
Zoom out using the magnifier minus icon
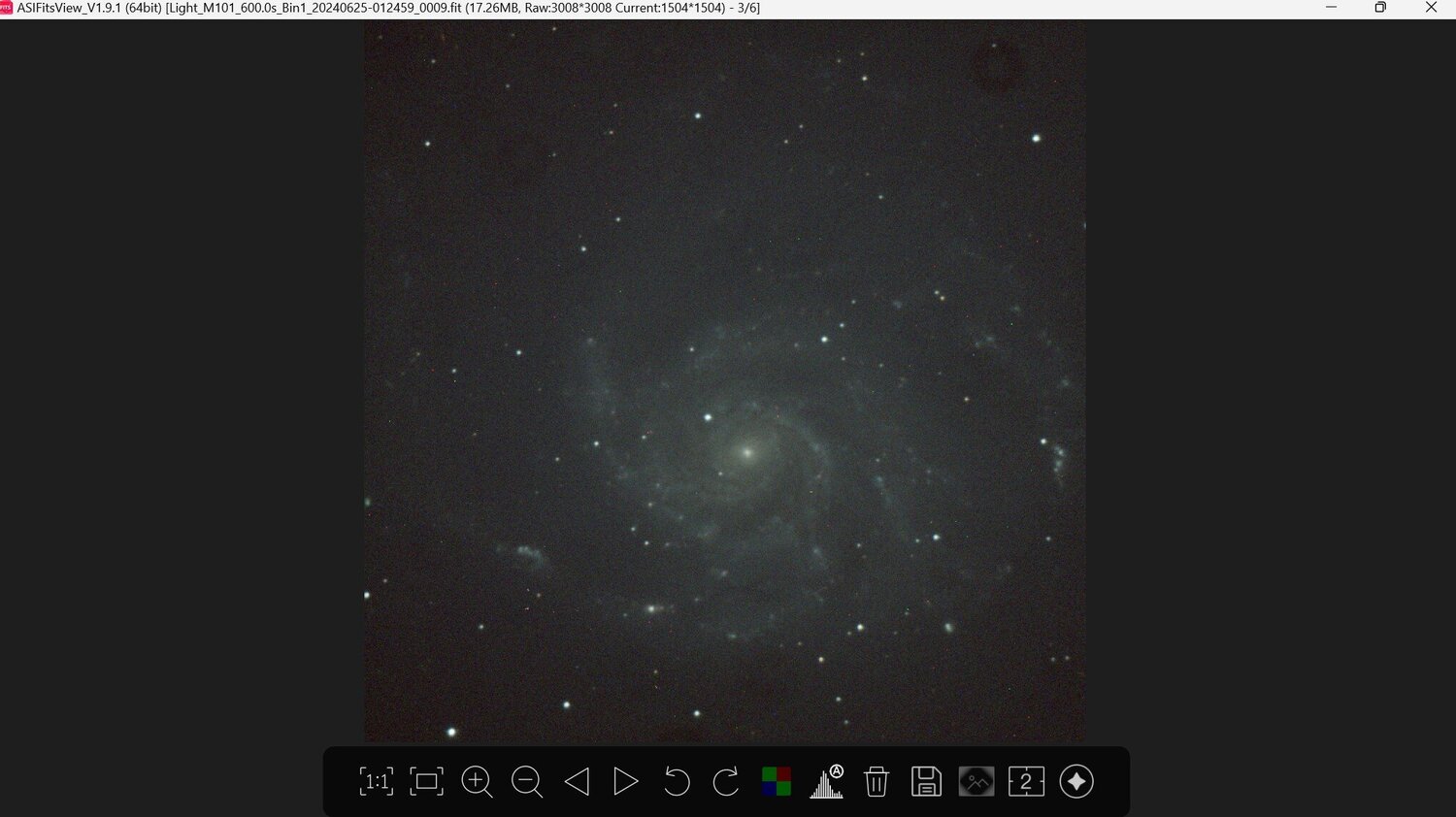click(x=527, y=782)
